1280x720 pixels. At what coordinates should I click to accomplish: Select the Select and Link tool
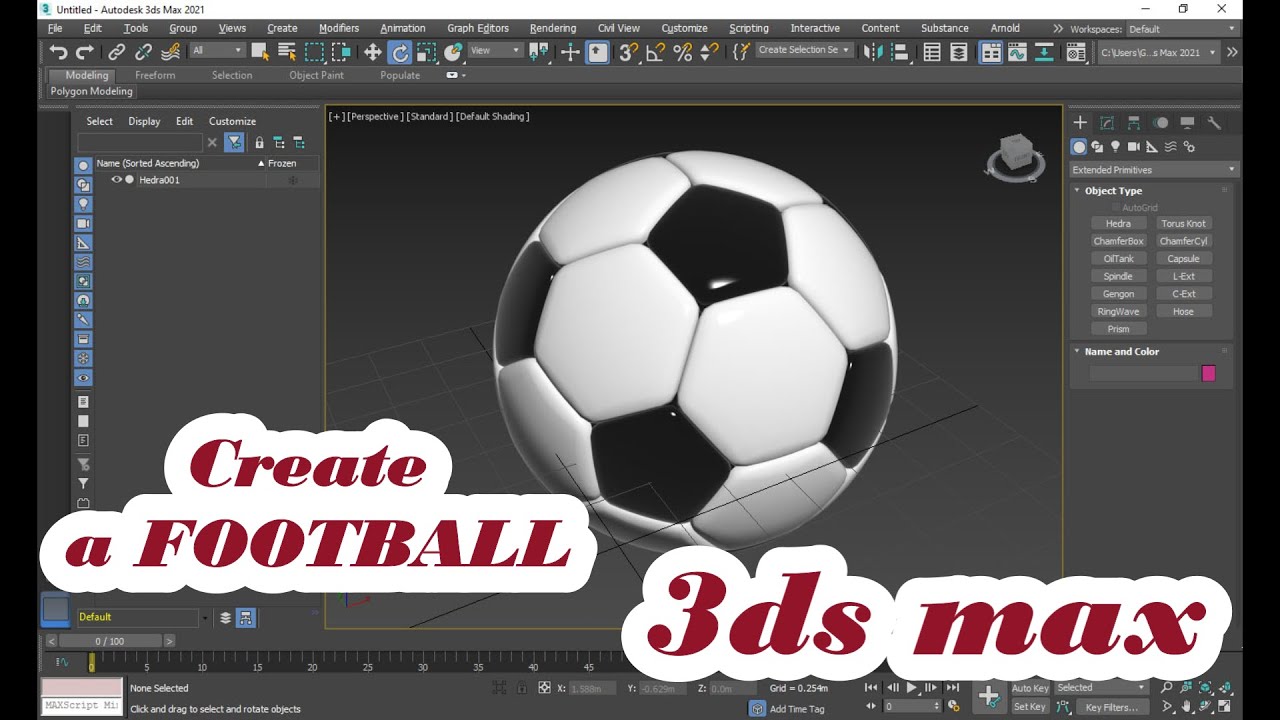click(117, 52)
